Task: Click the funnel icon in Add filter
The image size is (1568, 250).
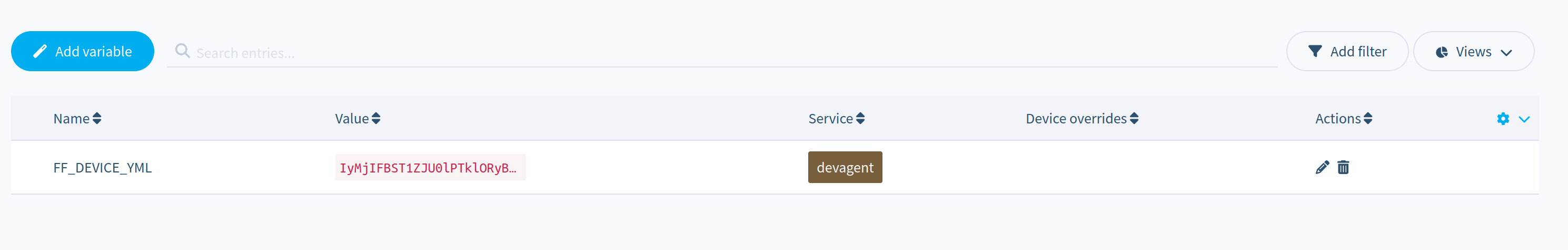Action: tap(1315, 52)
